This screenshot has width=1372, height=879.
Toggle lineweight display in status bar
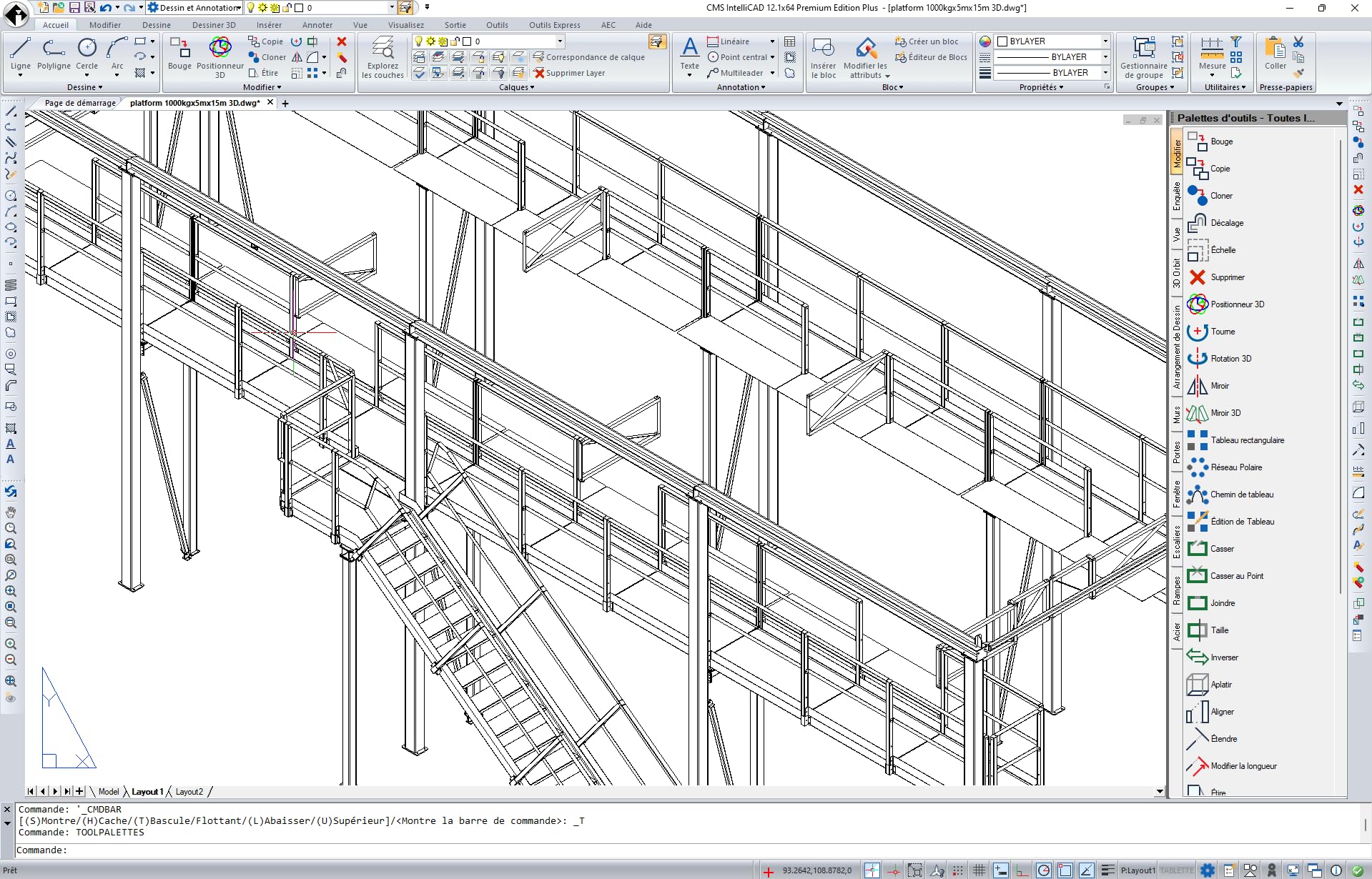(x=1107, y=870)
